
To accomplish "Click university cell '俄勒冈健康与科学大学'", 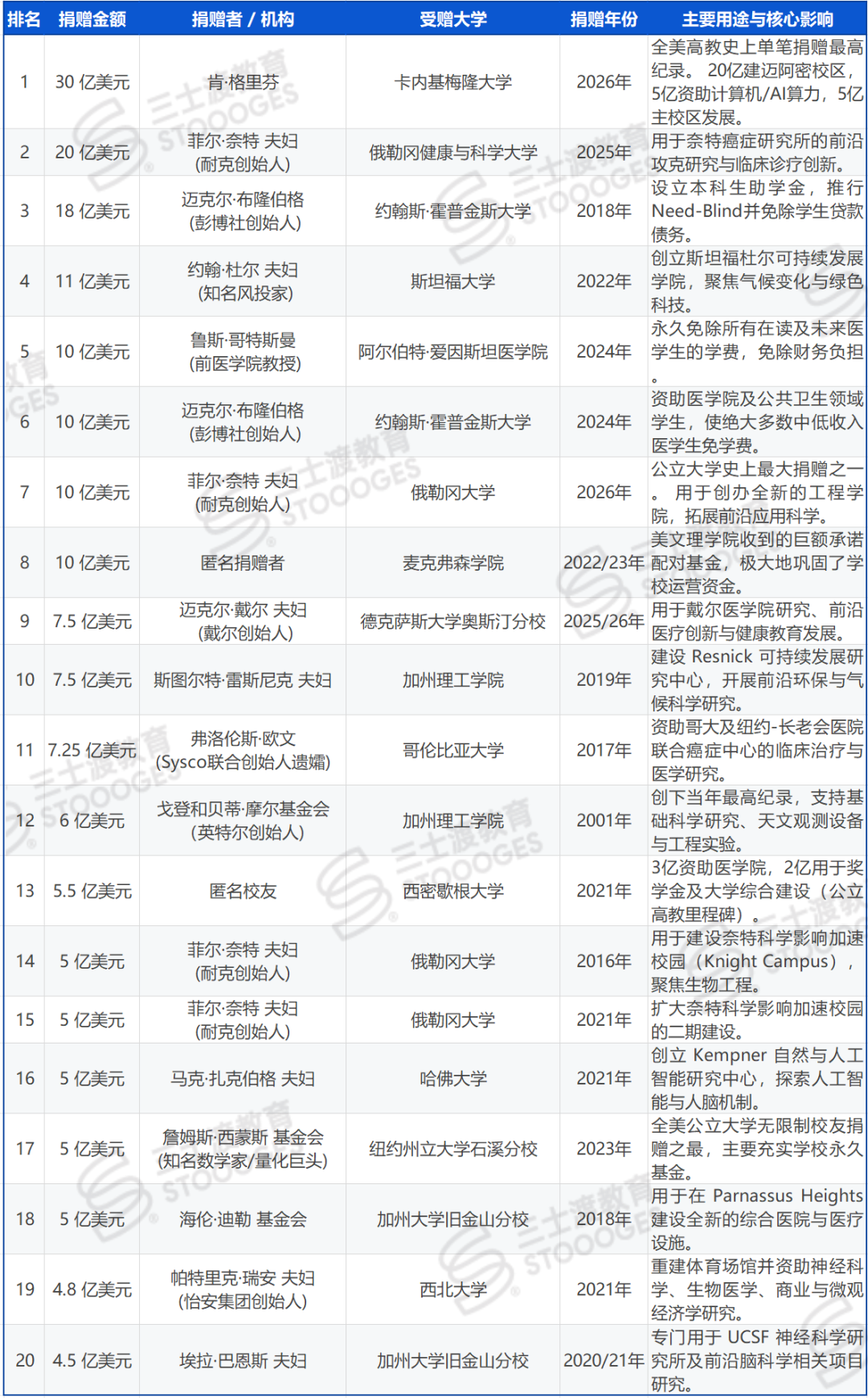I will 453,152.
